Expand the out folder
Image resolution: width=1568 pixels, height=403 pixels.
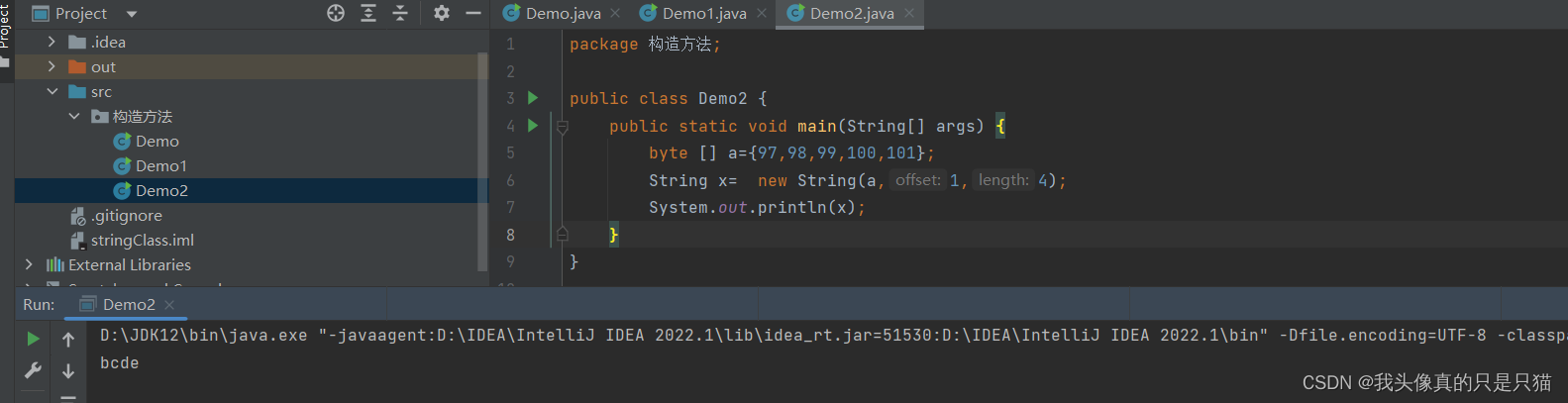[52, 66]
